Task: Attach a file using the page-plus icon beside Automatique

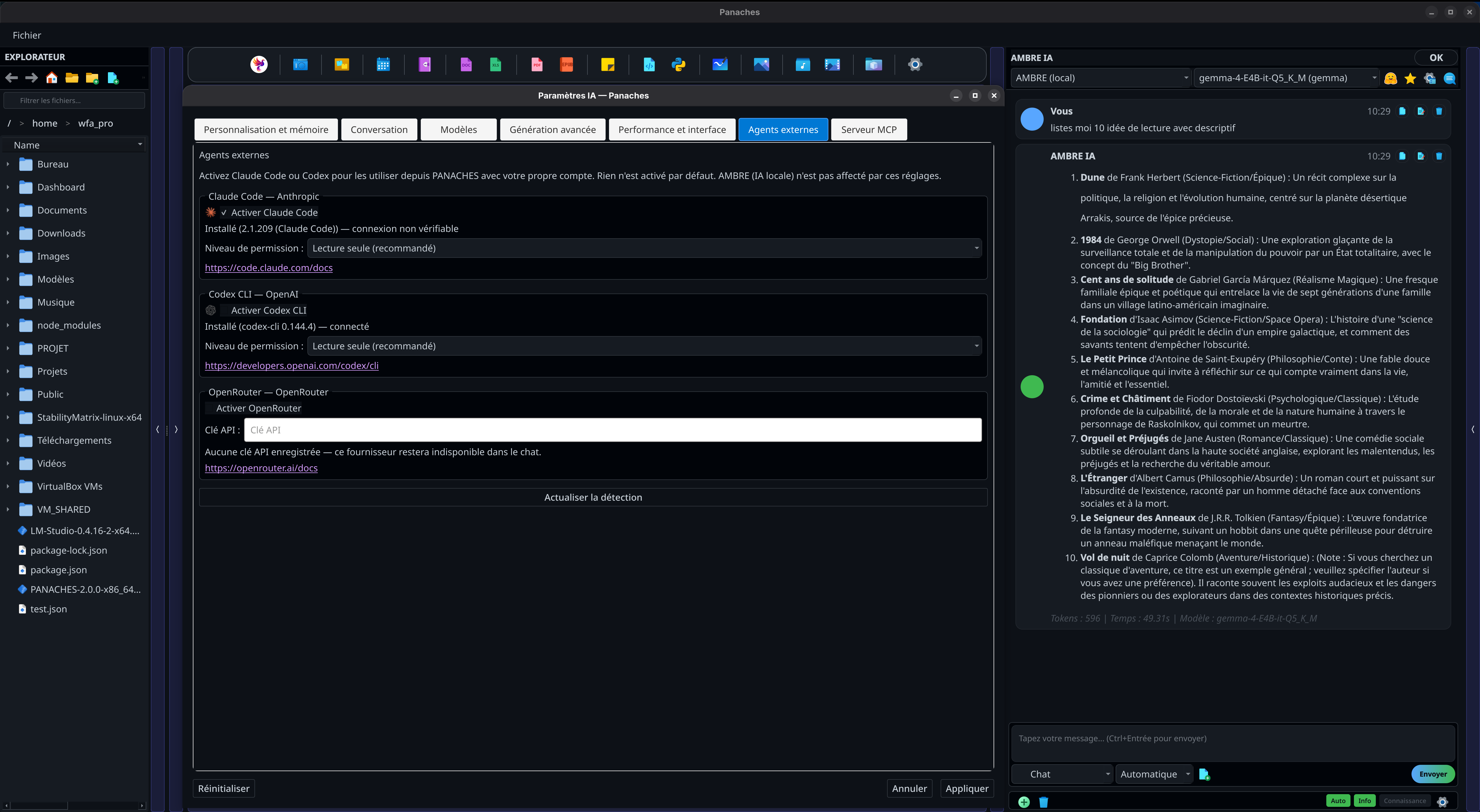Action: tap(1205, 774)
